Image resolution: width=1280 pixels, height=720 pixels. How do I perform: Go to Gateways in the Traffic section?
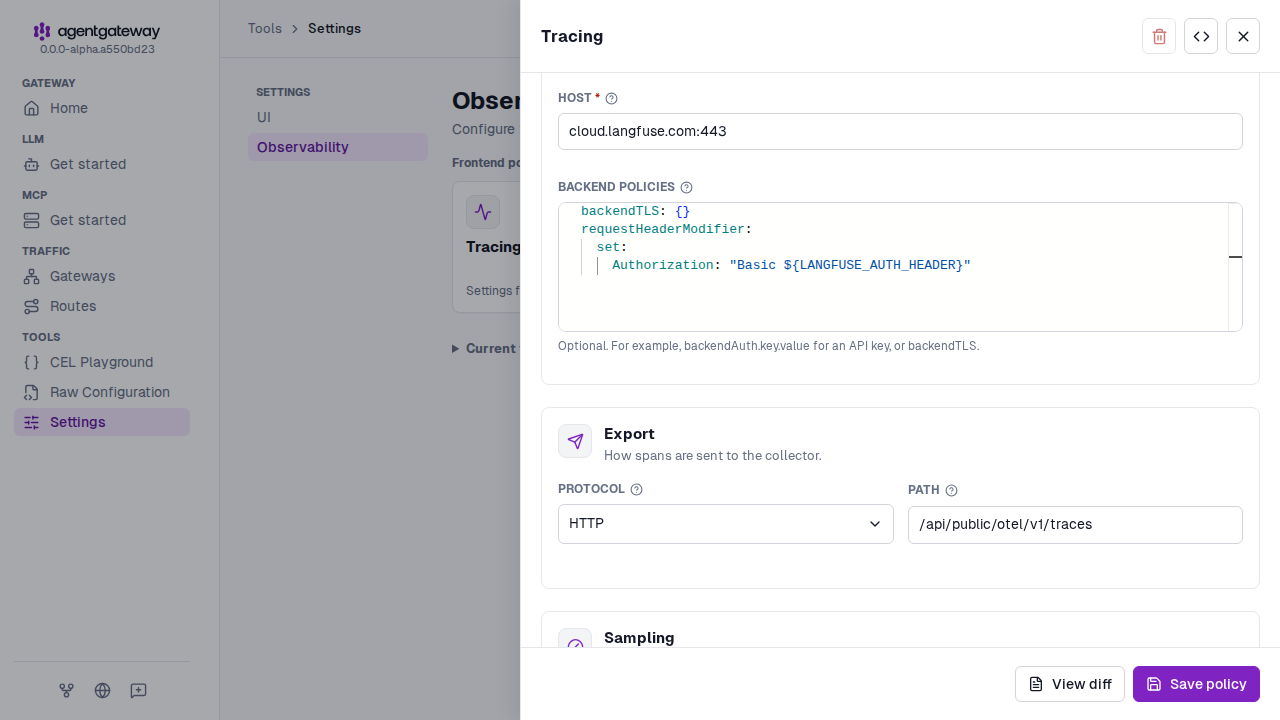tap(102, 276)
